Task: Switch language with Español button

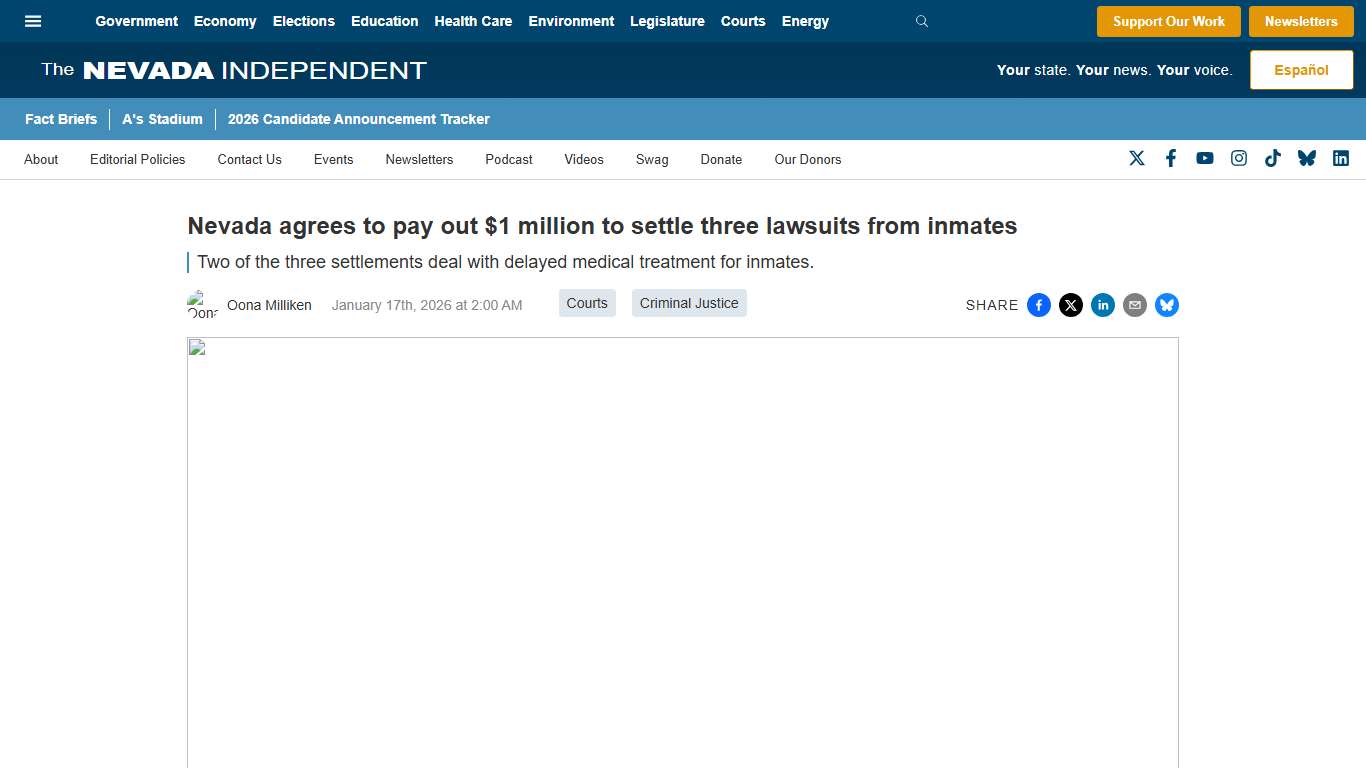Action: pyautogui.click(x=1301, y=70)
